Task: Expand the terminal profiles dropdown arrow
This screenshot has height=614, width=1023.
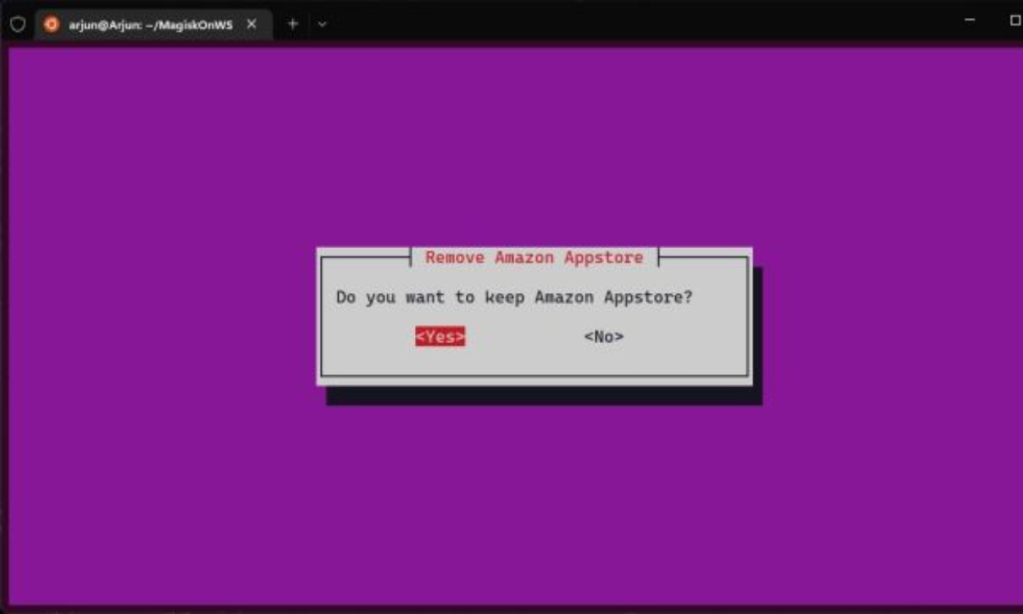Action: coord(322,24)
